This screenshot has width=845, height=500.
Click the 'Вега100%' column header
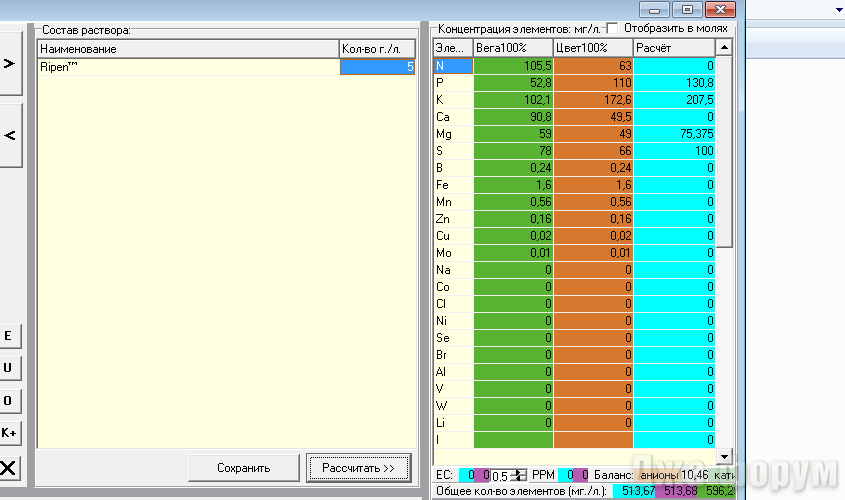click(x=512, y=48)
